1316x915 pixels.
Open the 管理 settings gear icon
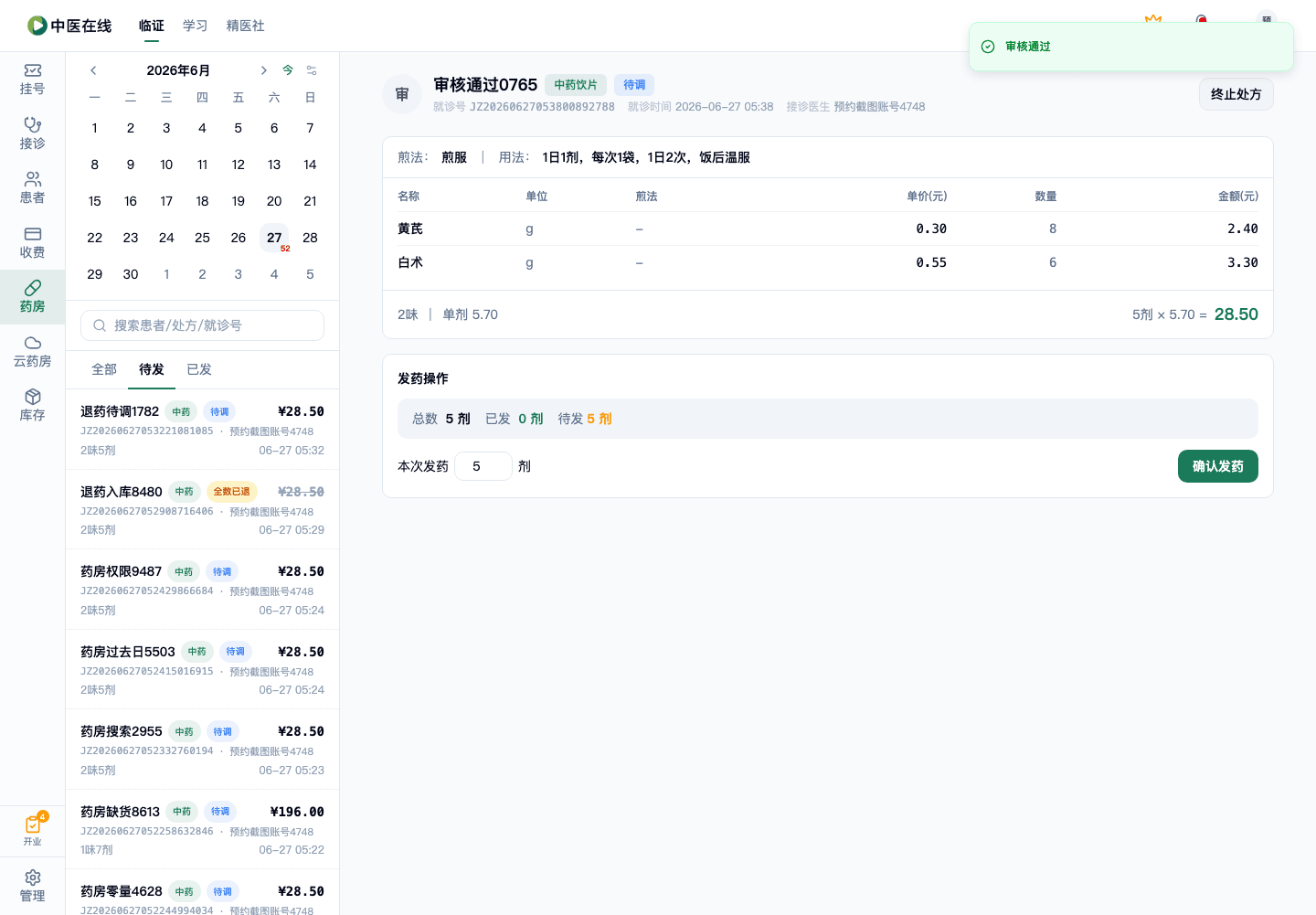point(32,886)
